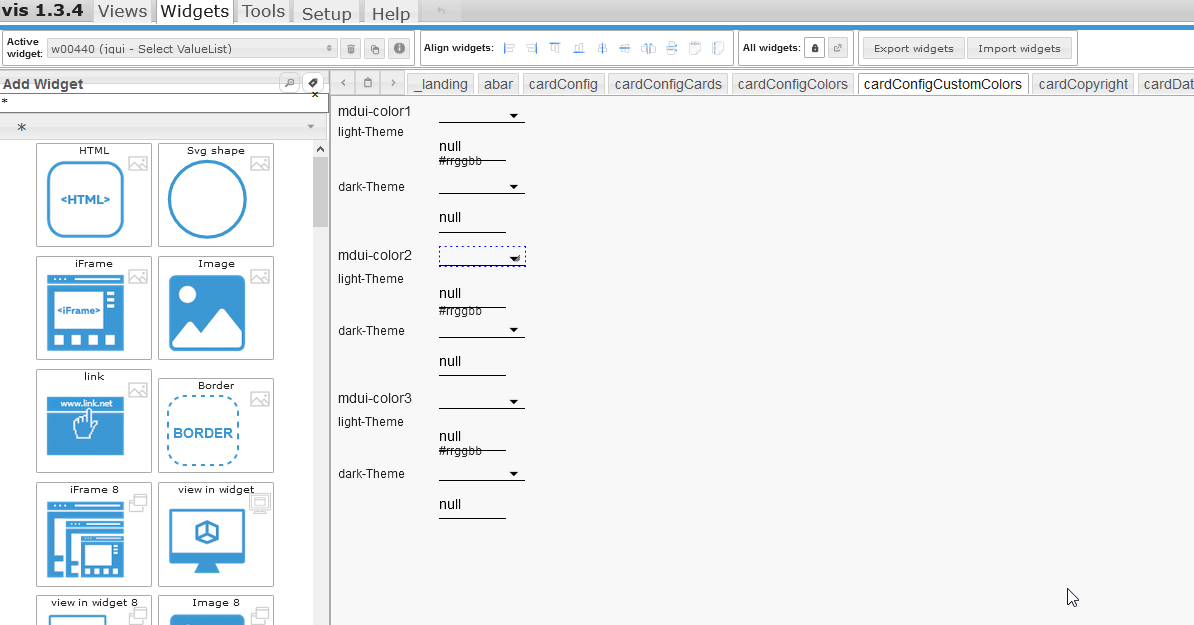Switch to the cardConfigColors view tab
The height and width of the screenshot is (625, 1194).
tap(792, 84)
